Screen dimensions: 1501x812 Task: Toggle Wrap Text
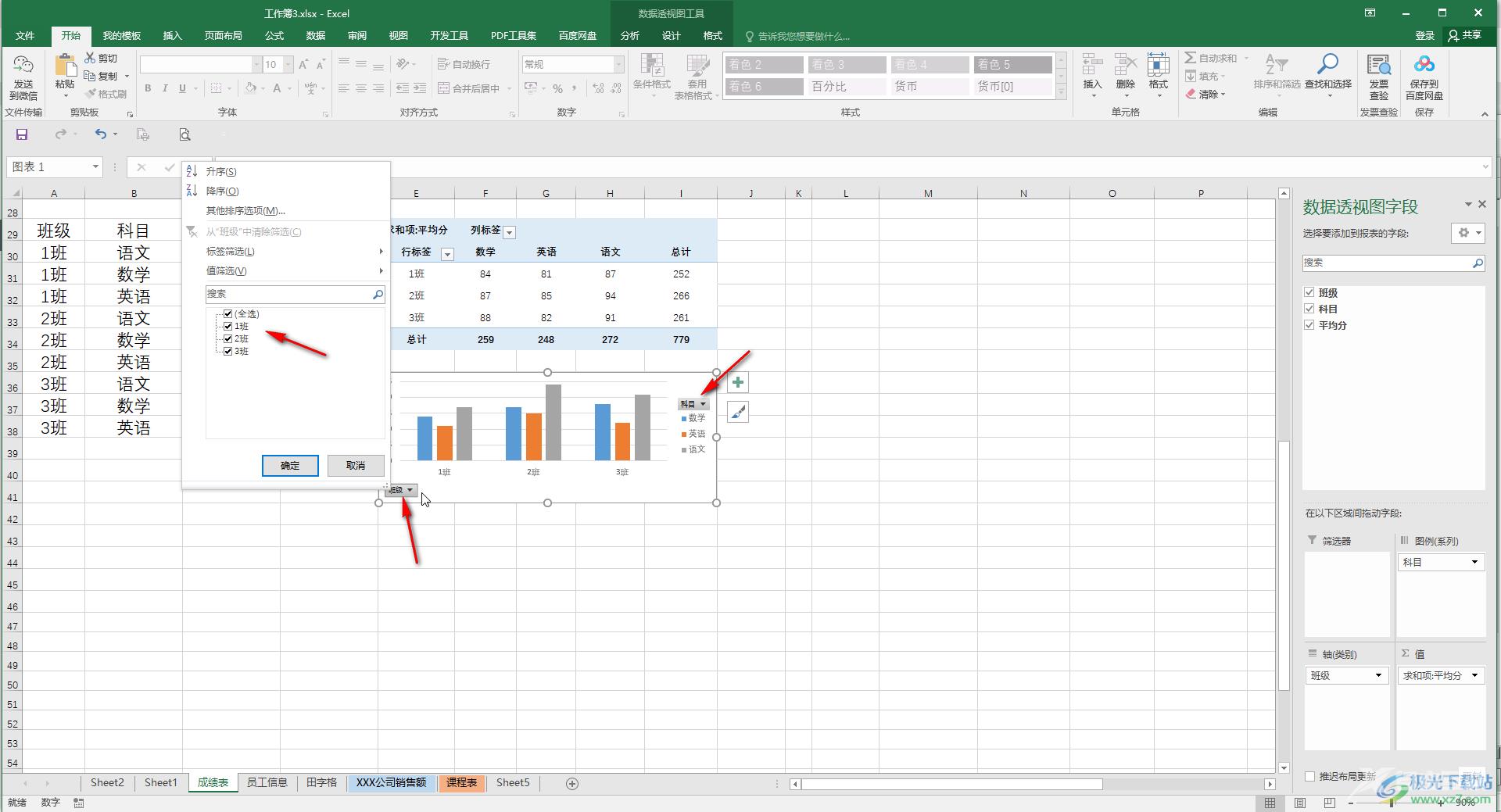point(464,64)
